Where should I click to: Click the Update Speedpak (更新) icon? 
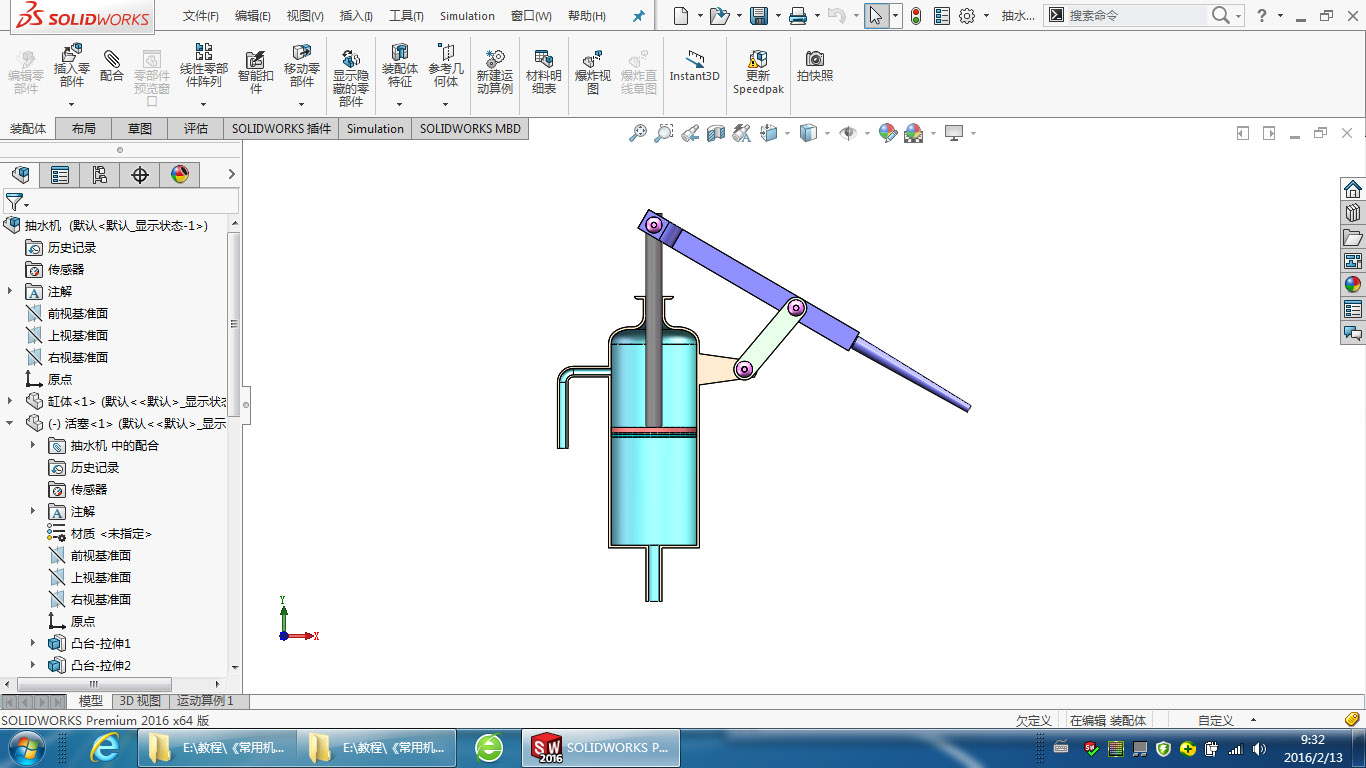[758, 59]
